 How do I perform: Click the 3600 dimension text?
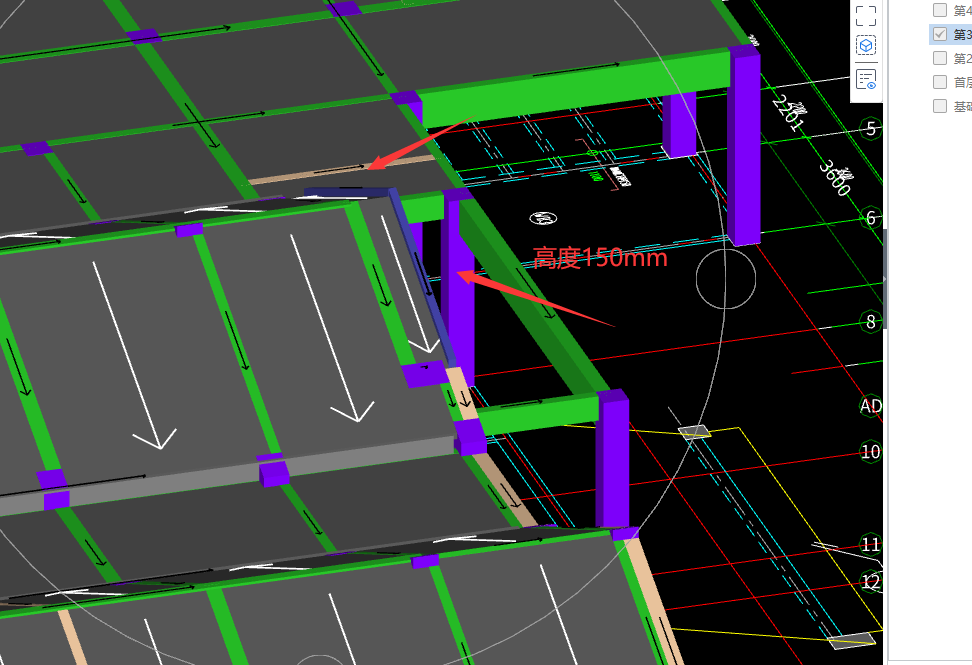point(836,177)
